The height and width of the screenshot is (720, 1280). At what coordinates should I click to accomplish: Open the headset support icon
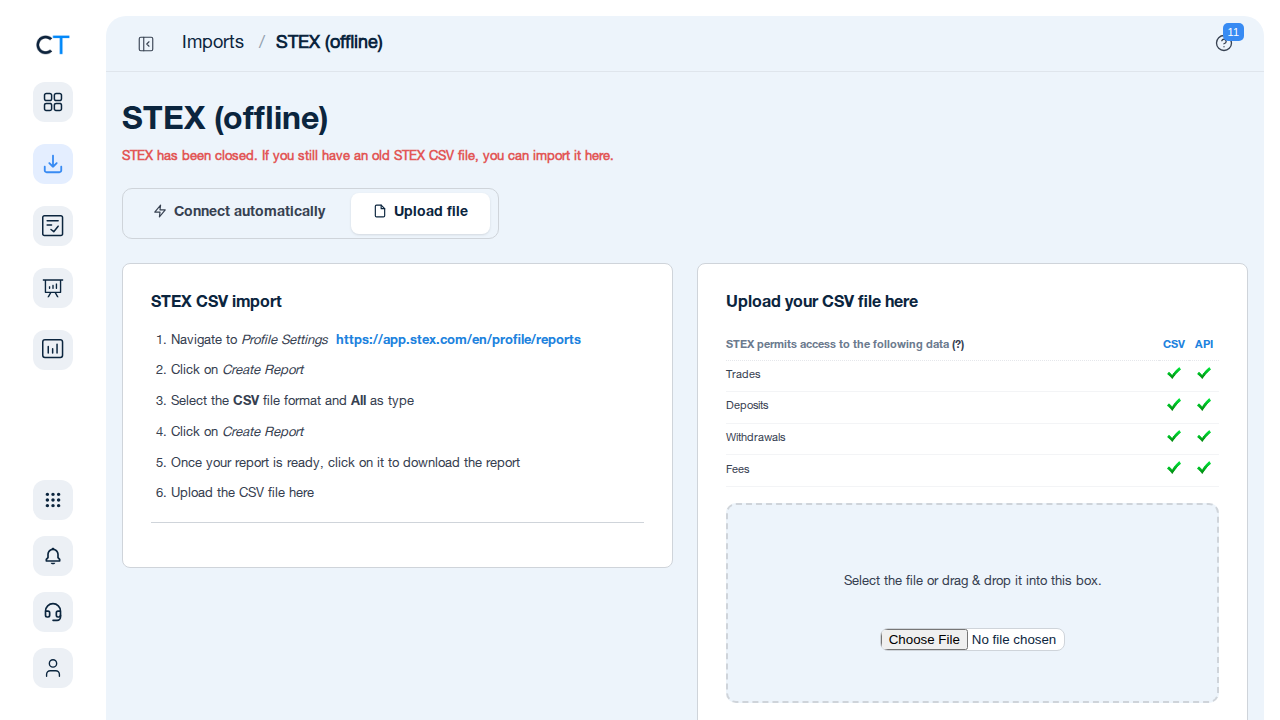53,612
